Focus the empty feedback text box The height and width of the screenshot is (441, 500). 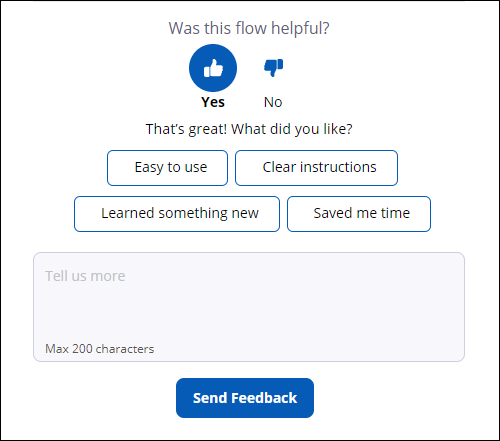tap(249, 307)
